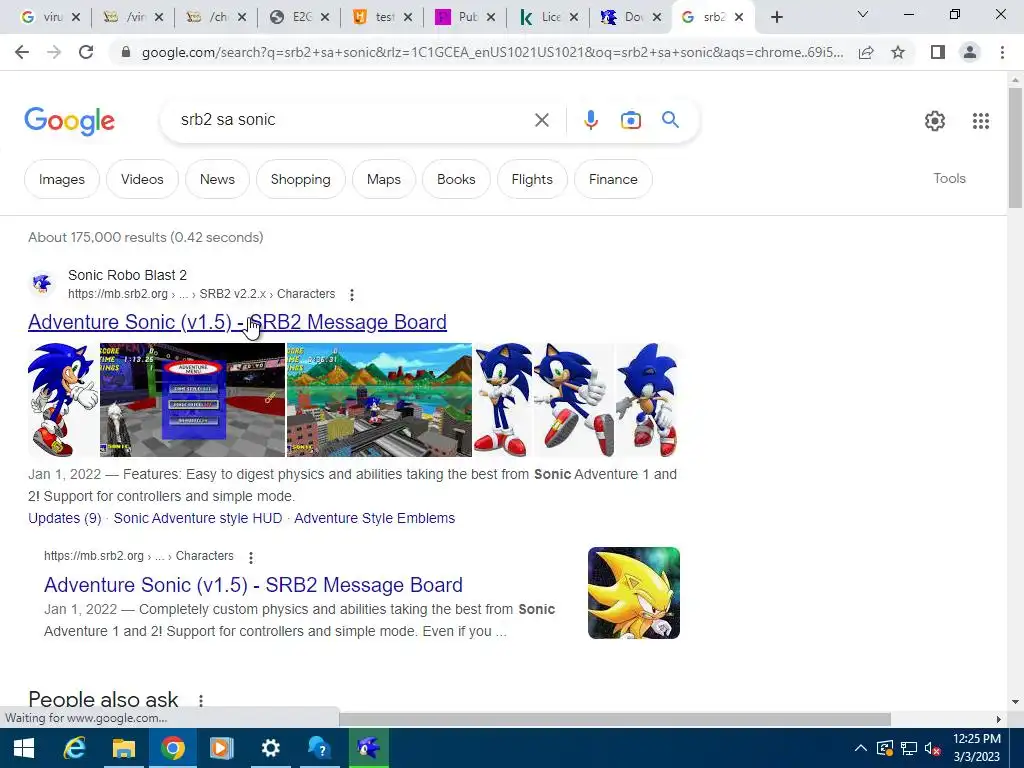Open the Google apps grid
The image size is (1024, 768).
981,121
